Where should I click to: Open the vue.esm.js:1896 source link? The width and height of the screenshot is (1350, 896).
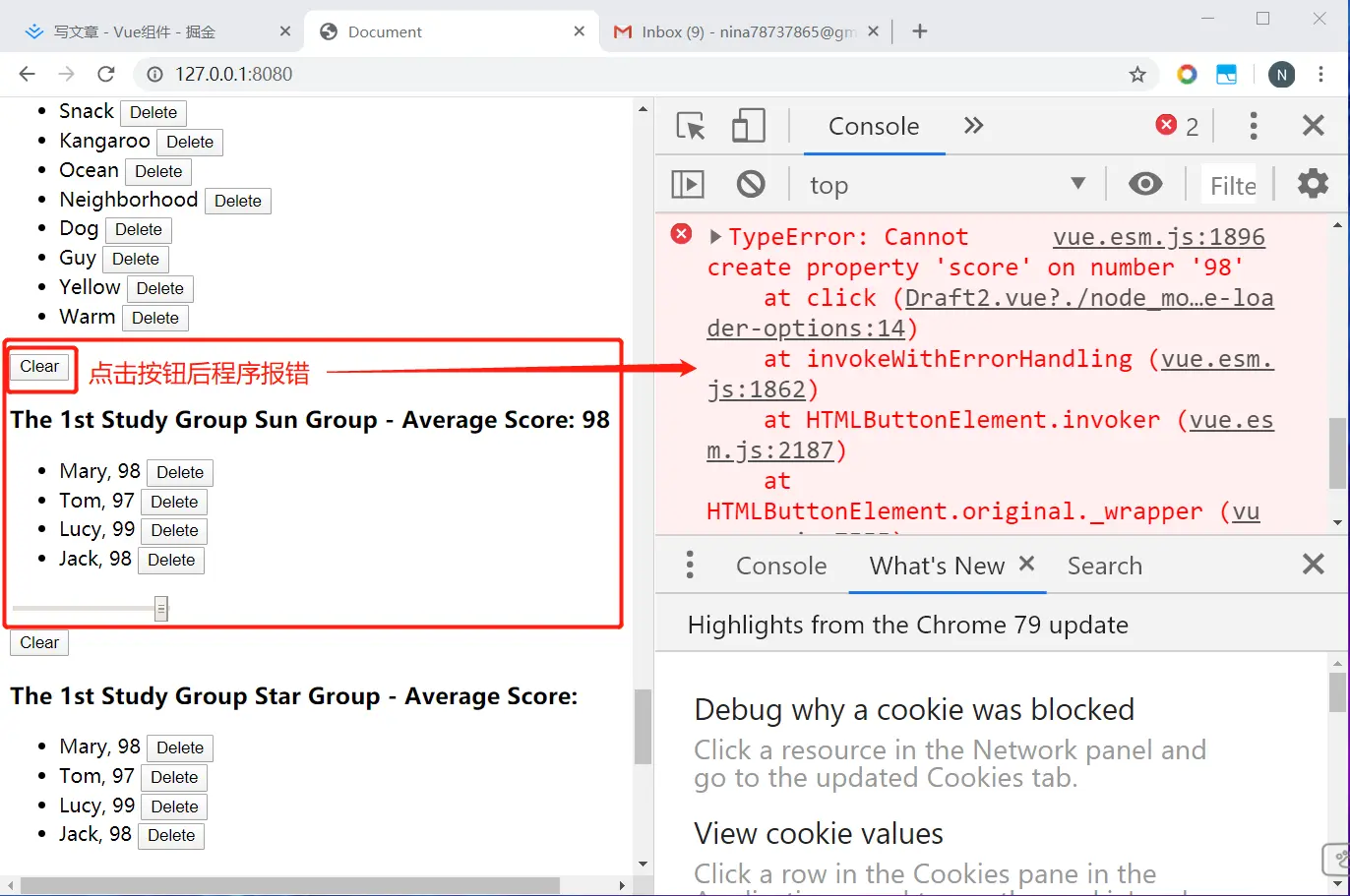point(1159,237)
